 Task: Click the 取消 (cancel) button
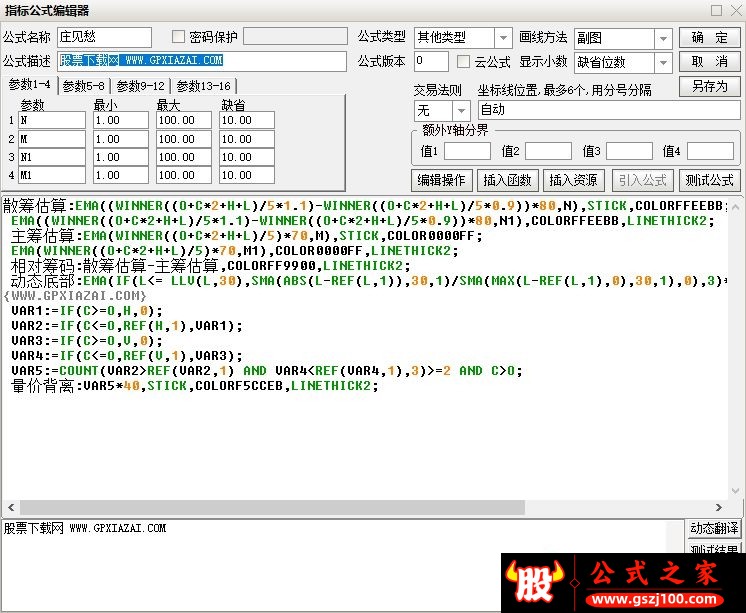point(709,62)
